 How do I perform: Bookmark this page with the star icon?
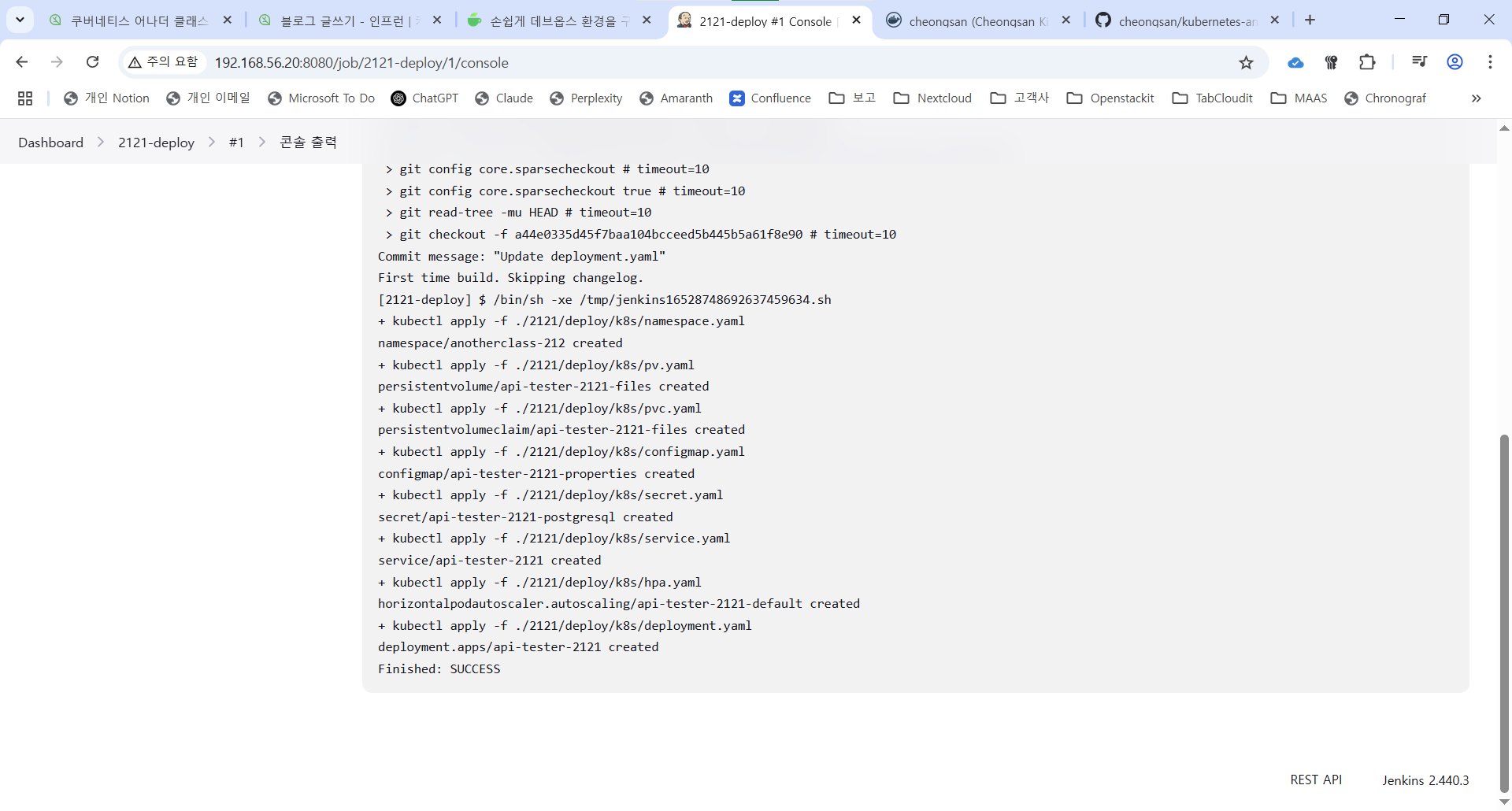(1246, 63)
